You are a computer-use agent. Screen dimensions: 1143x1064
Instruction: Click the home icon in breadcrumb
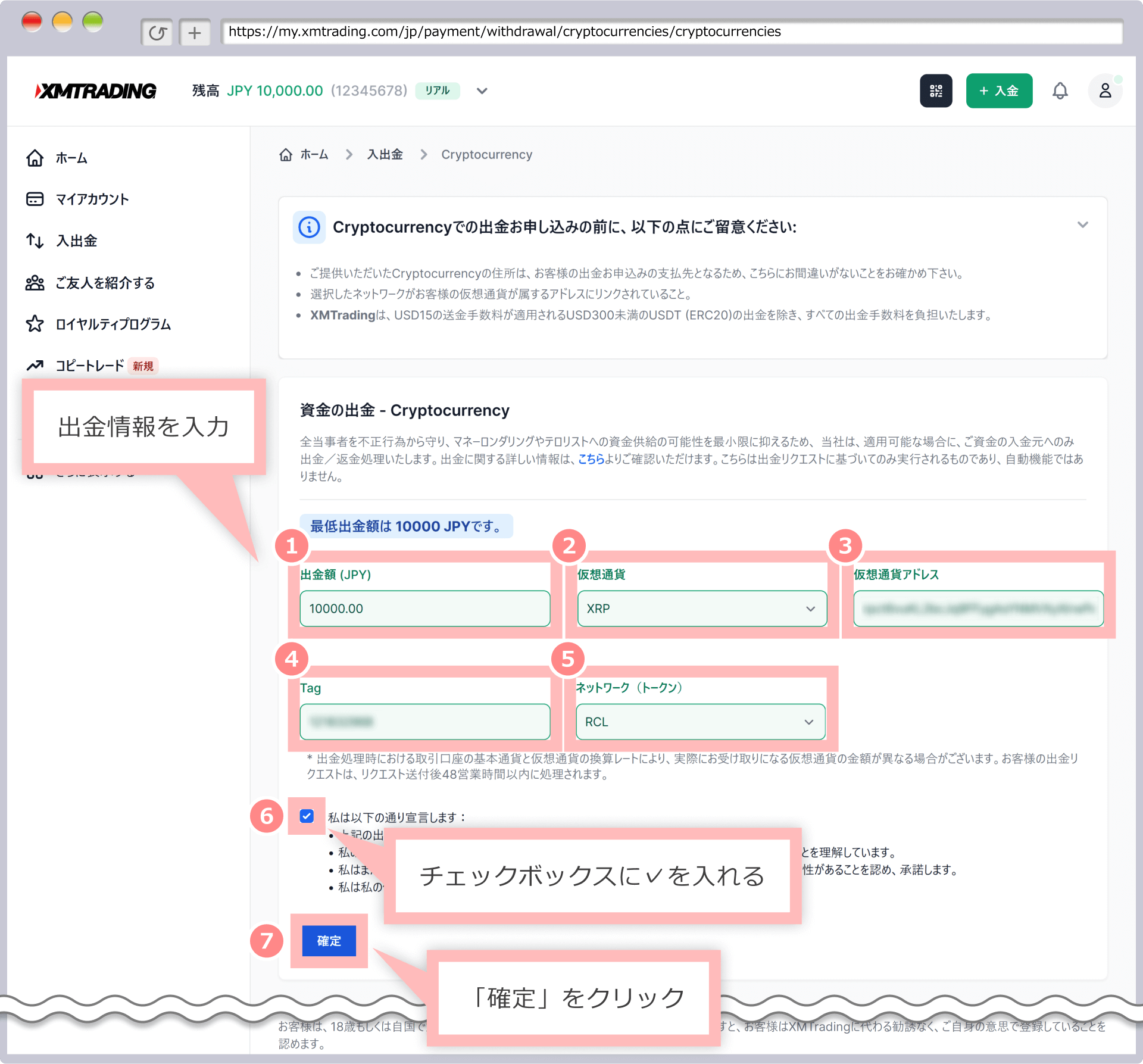pyautogui.click(x=286, y=155)
